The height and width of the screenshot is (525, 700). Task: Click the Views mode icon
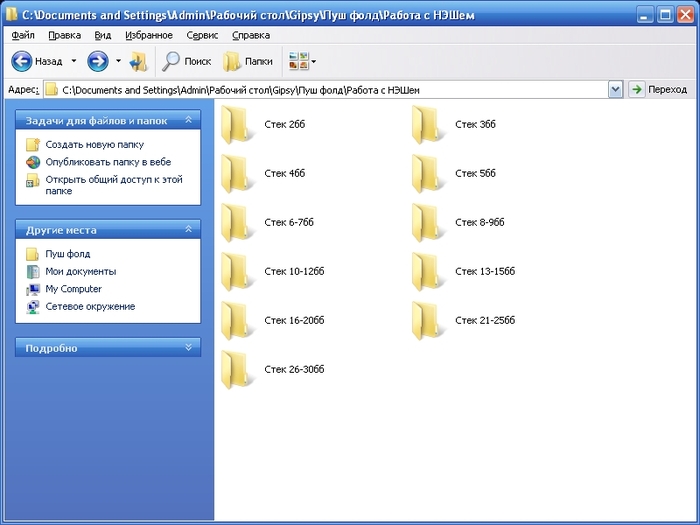pos(299,61)
